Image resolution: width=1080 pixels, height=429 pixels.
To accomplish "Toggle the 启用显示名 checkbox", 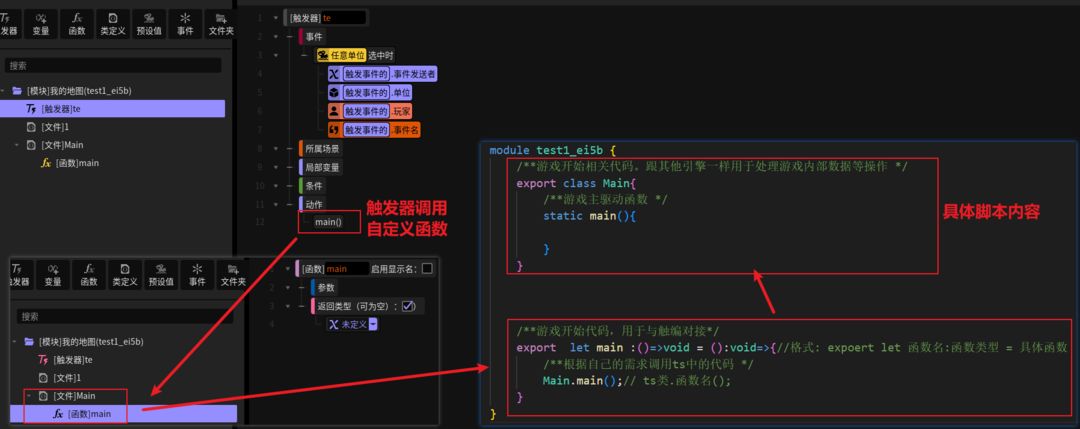I will click(427, 269).
